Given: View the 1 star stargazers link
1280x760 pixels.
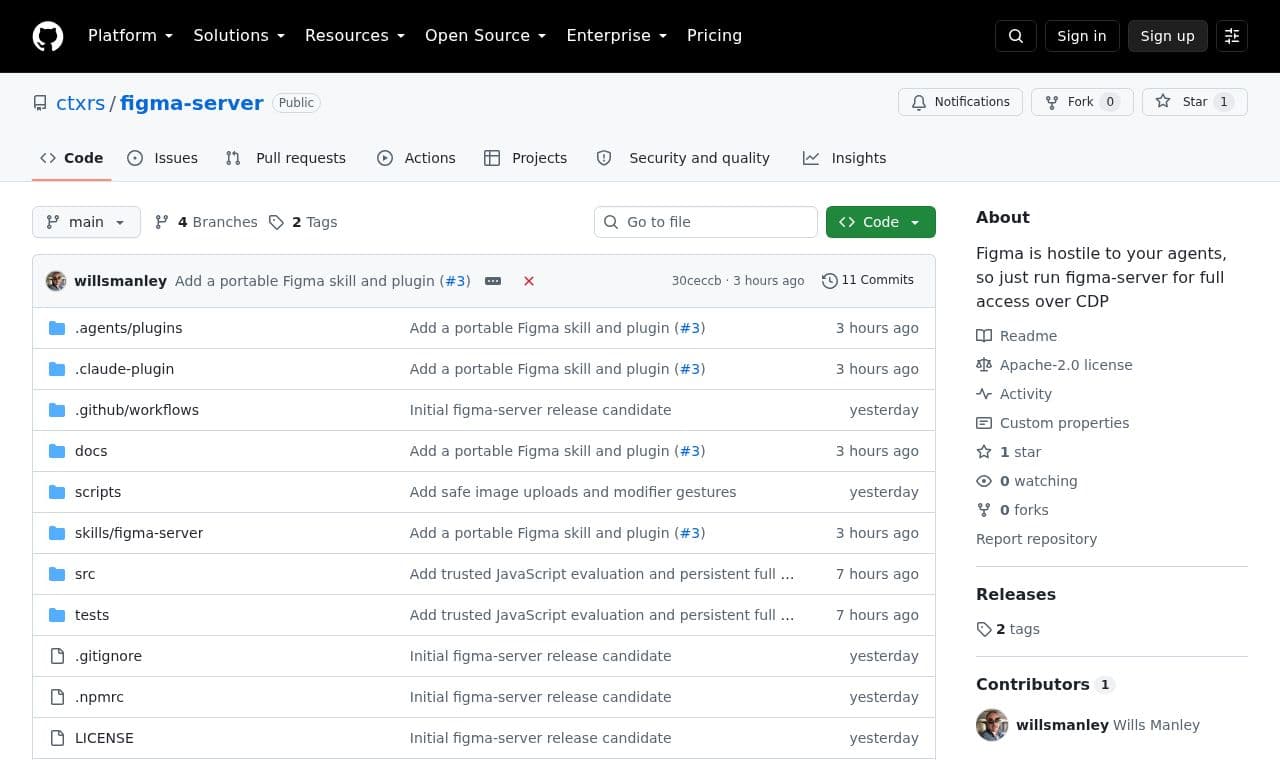Looking at the screenshot, I should coord(1008,452).
